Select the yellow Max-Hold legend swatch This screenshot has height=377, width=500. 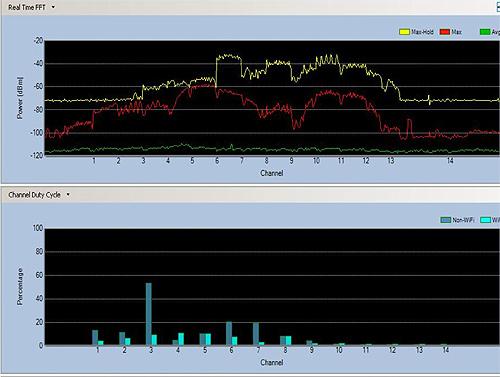click(x=404, y=32)
